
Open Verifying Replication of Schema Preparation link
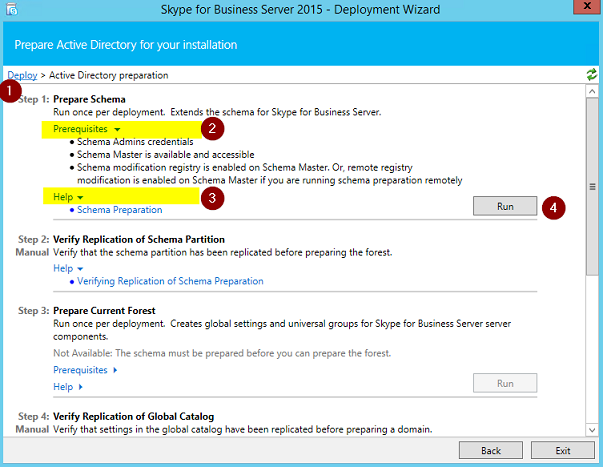coord(170,281)
